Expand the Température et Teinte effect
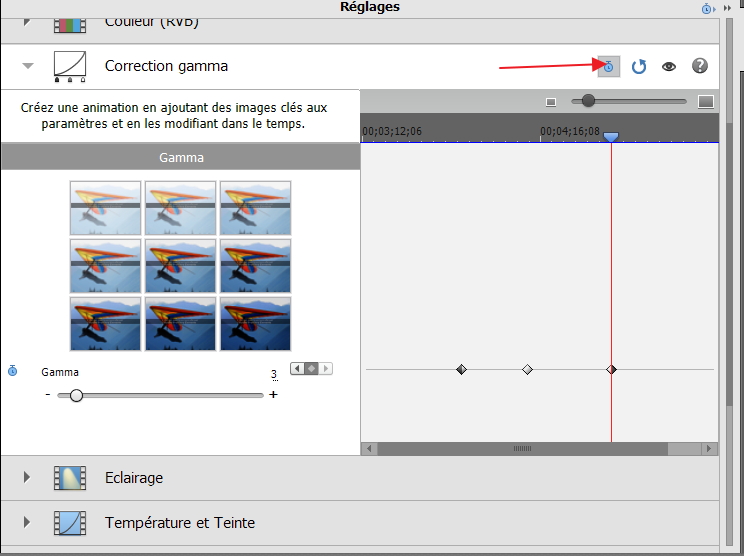This screenshot has width=744, height=556. (x=27, y=522)
